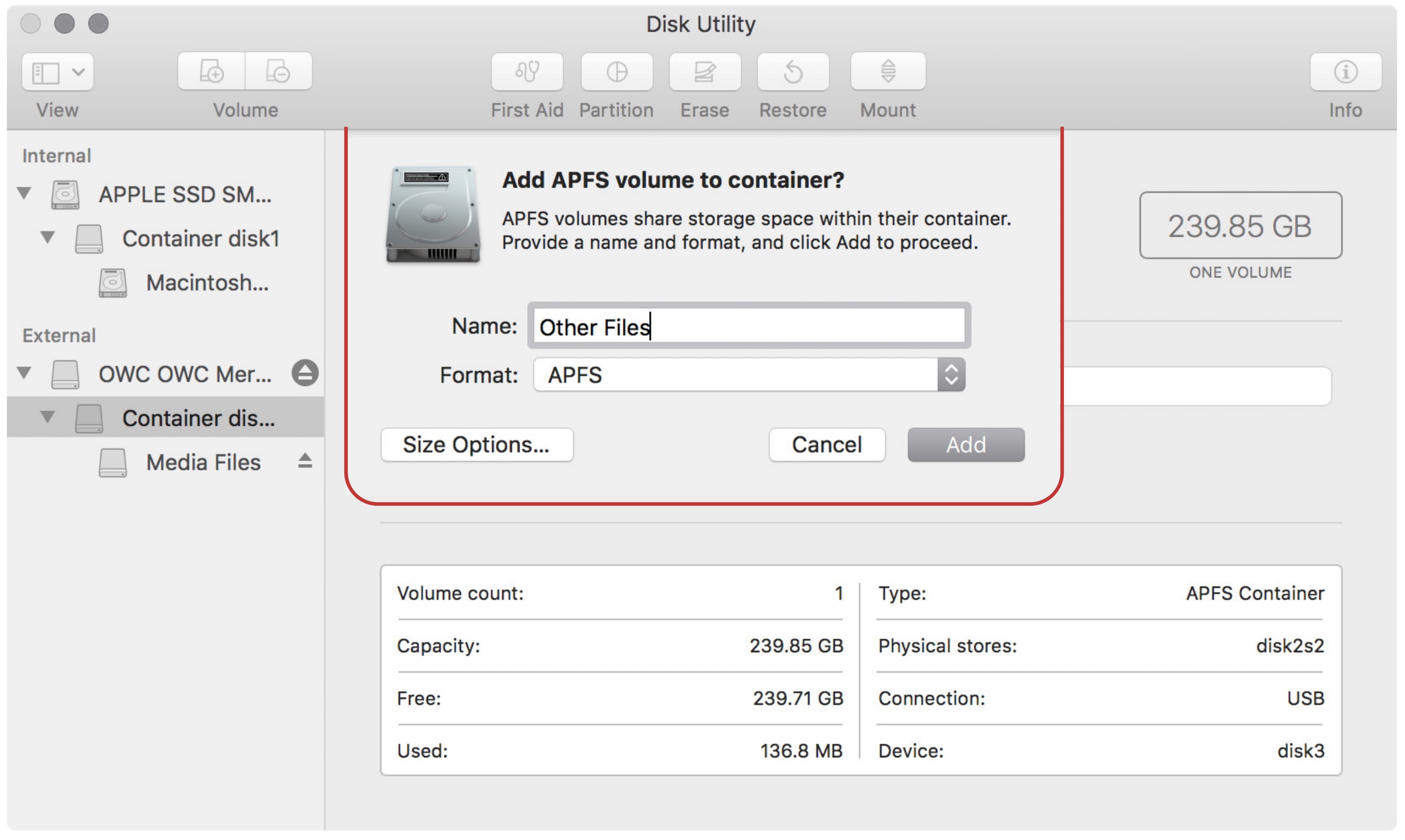Click the Mount toolbar icon
Image resolution: width=1405 pixels, height=840 pixels.
click(887, 72)
